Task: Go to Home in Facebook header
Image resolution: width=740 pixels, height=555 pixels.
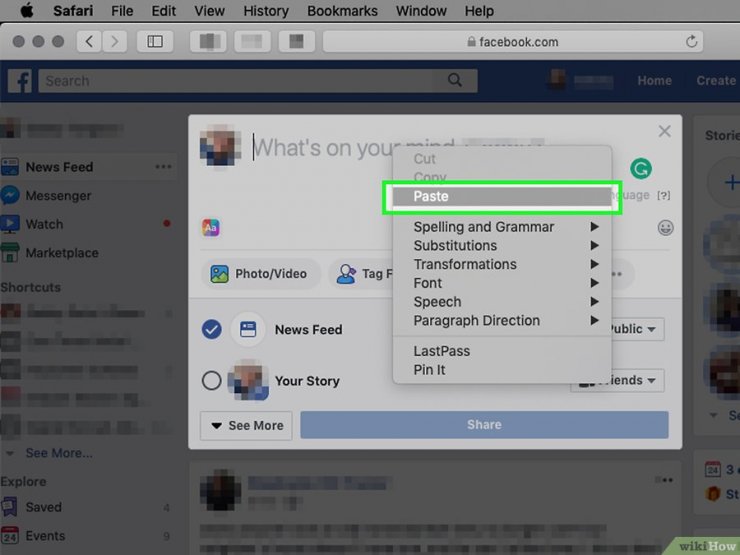Action: [654, 81]
